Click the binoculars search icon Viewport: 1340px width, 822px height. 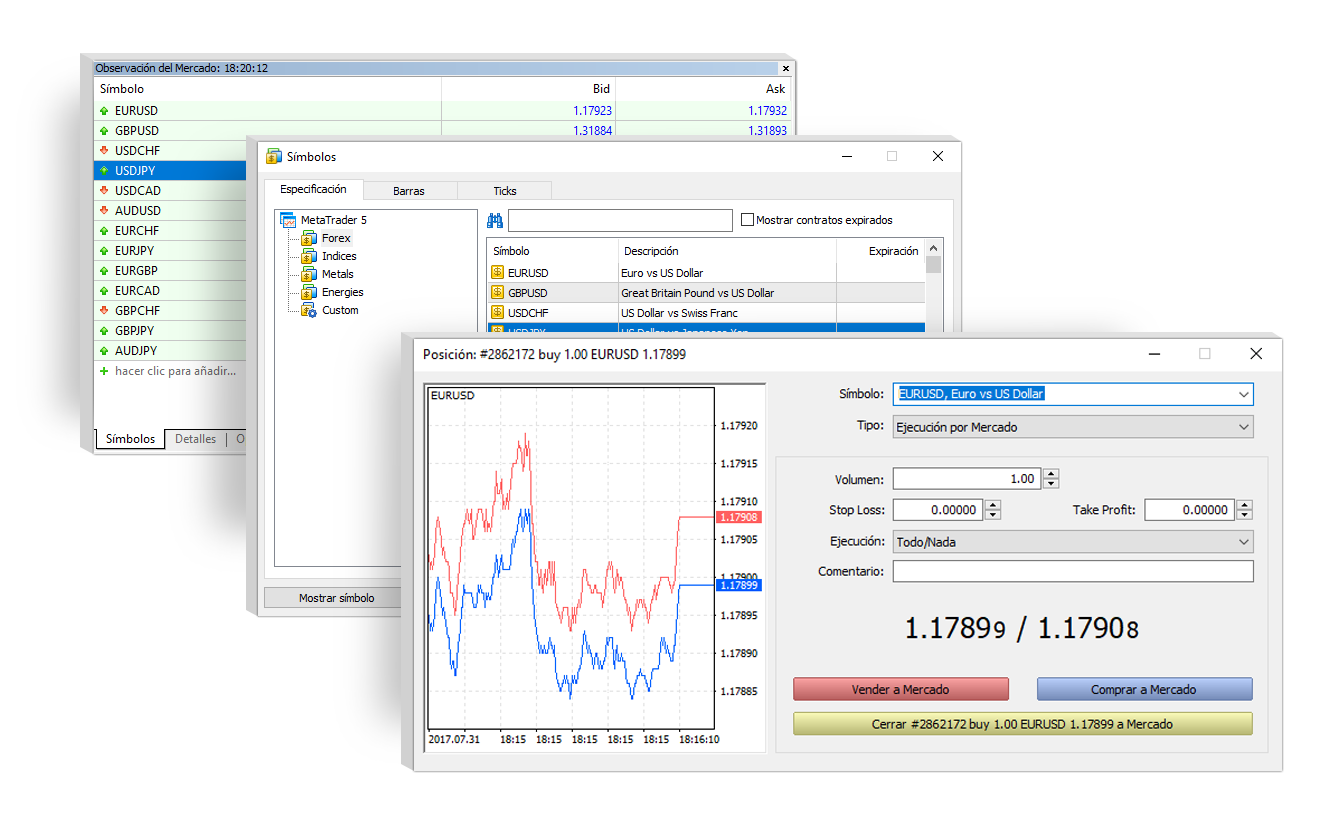click(494, 220)
